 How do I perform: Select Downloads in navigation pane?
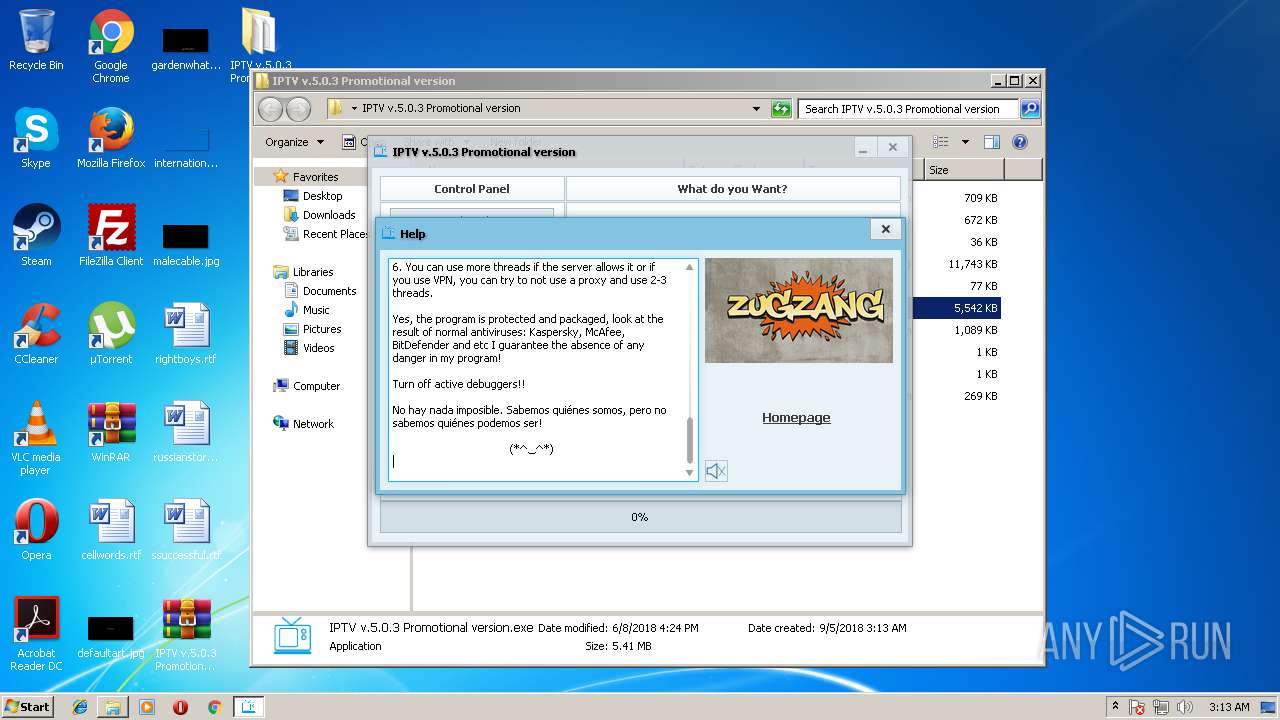[x=329, y=215]
